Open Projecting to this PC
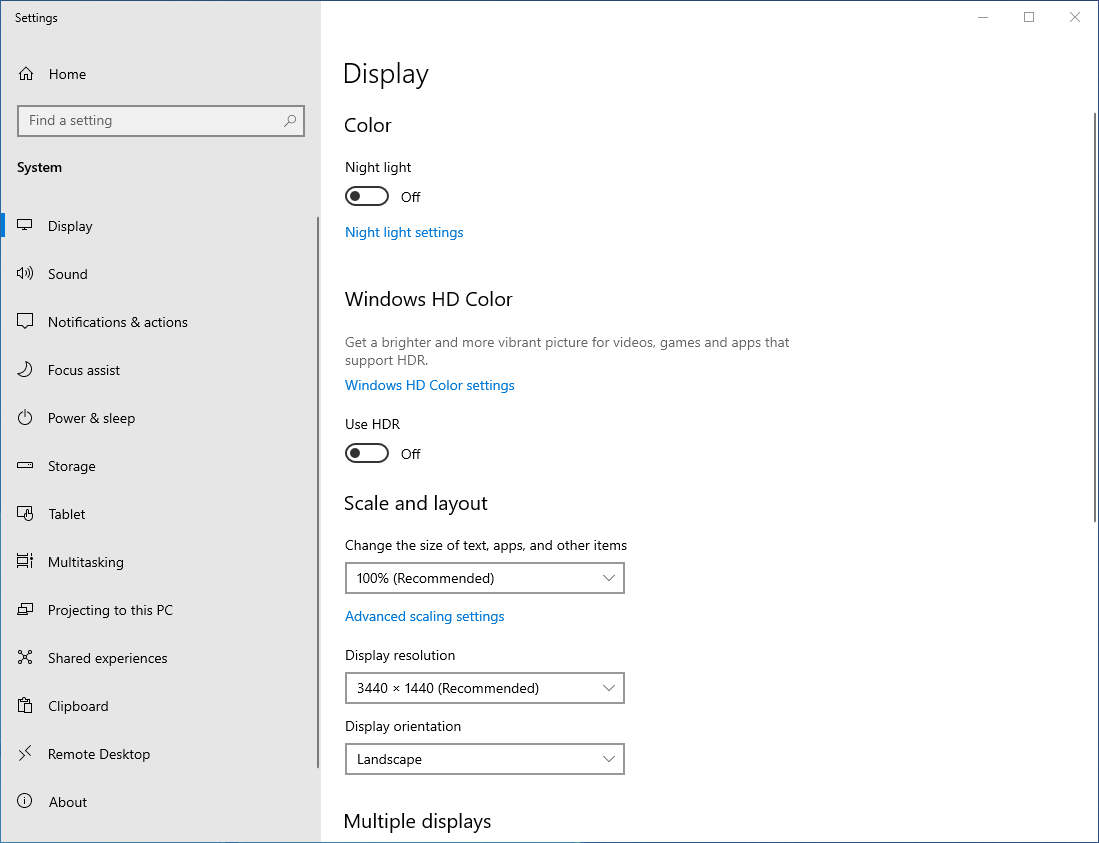1099x843 pixels. pos(159,610)
